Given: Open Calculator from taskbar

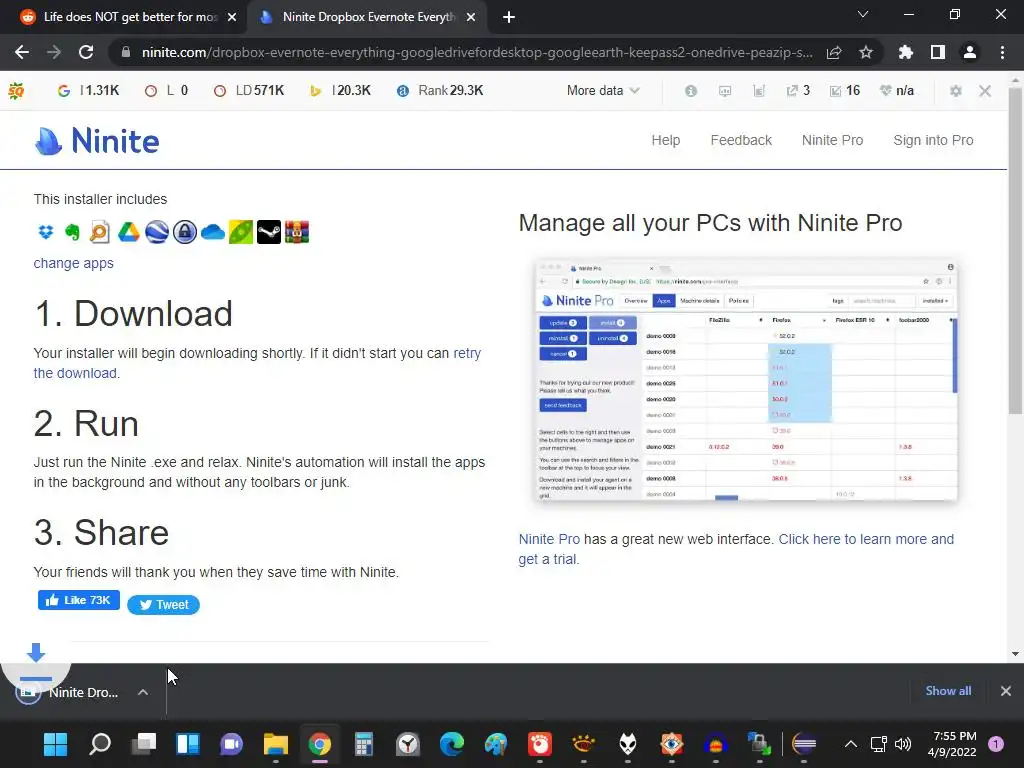Looking at the screenshot, I should point(364,744).
